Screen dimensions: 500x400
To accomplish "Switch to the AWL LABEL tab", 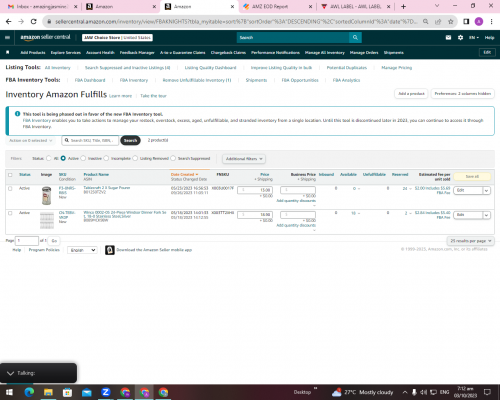I will tap(355, 7).
